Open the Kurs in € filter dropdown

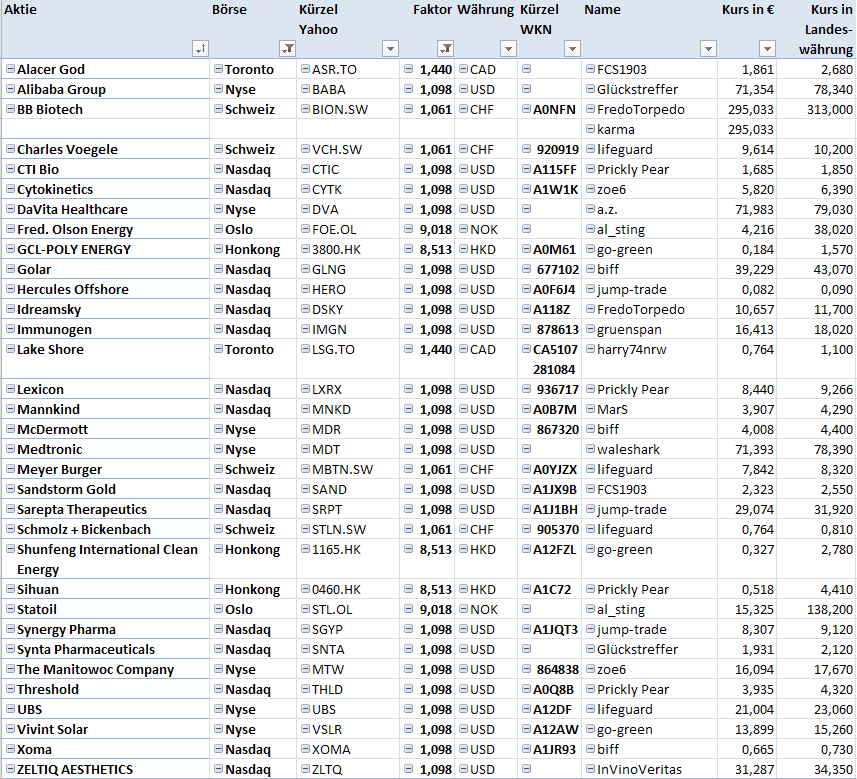[x=767, y=48]
